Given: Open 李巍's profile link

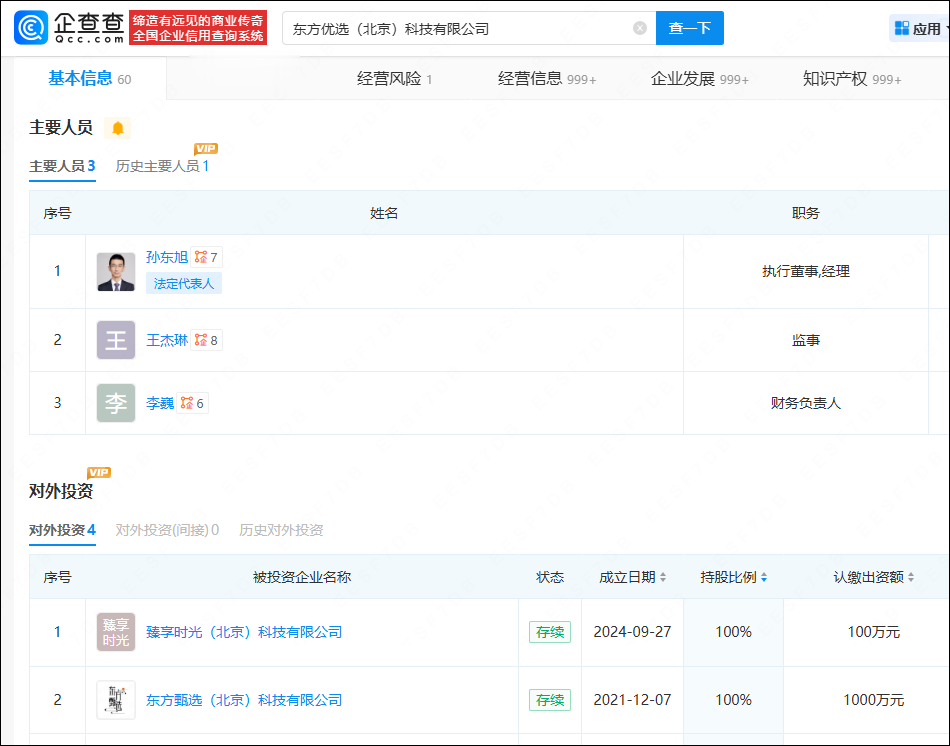Looking at the screenshot, I should tap(160, 403).
